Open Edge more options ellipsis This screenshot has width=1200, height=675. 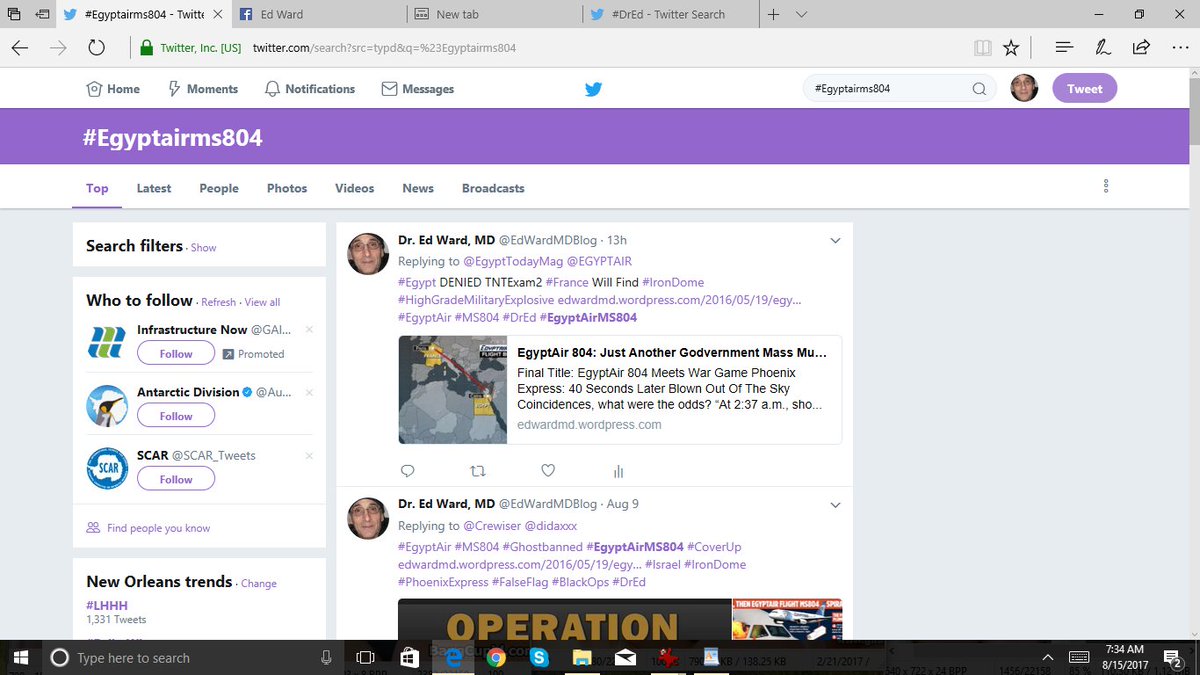point(1179,47)
